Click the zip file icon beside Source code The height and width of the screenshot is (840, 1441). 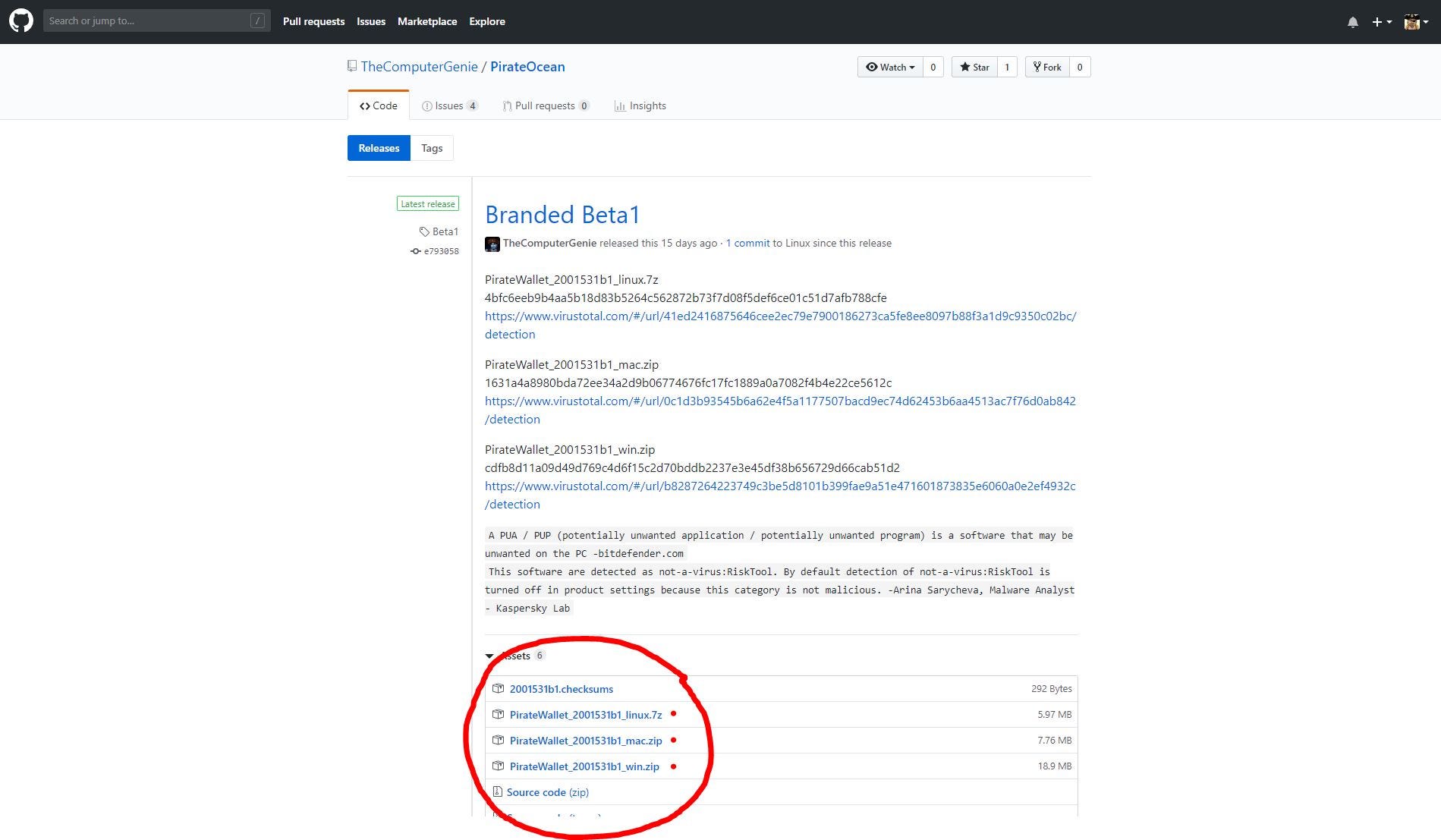tap(497, 791)
